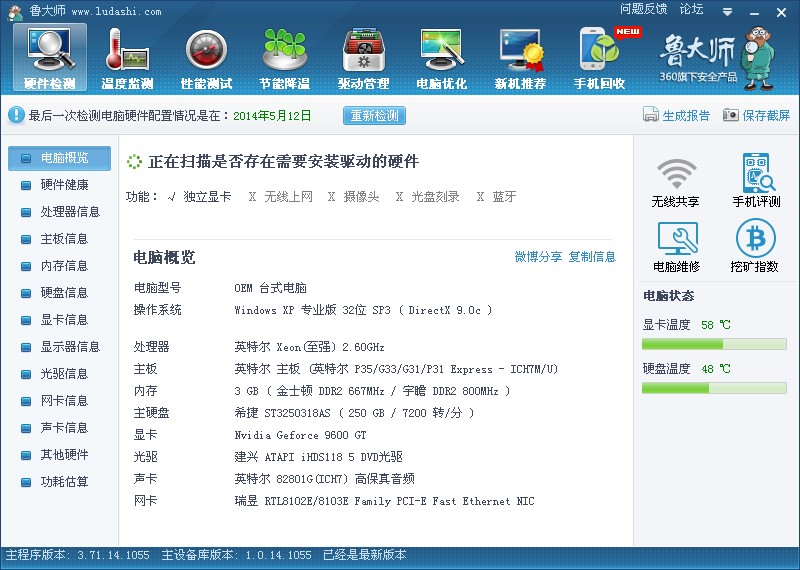Open 新机推荐 new PC recommendation icon
The height and width of the screenshot is (570, 800).
pyautogui.click(x=520, y=57)
